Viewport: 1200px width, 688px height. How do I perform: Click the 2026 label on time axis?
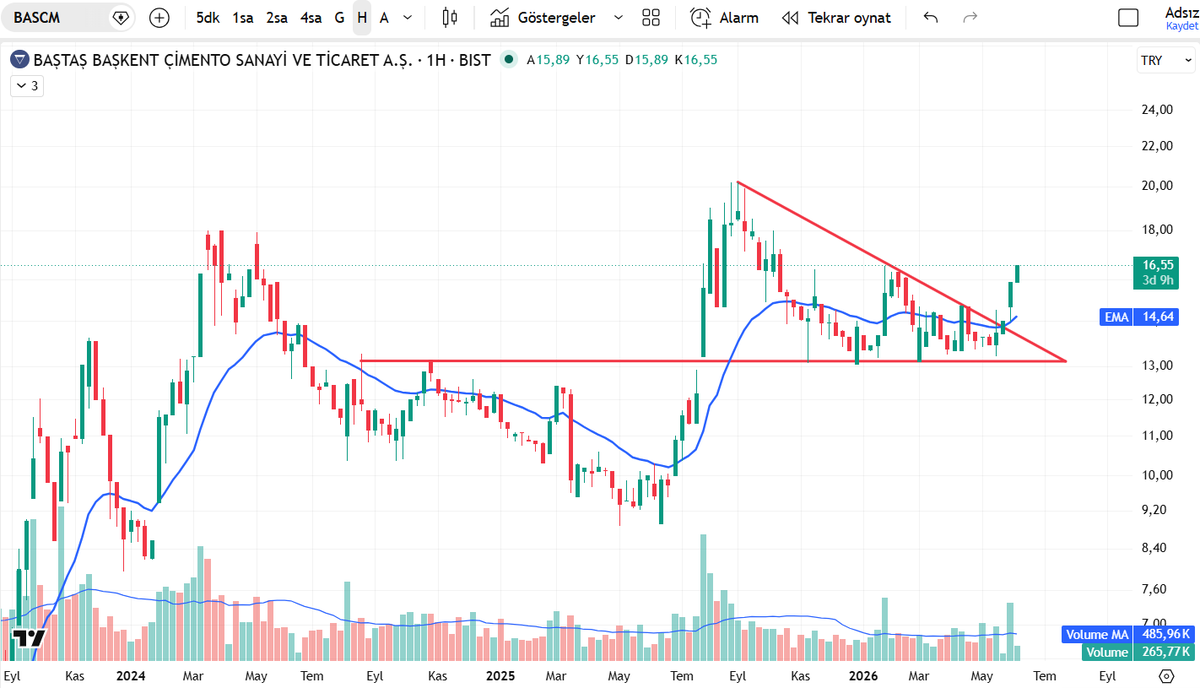pos(862,675)
